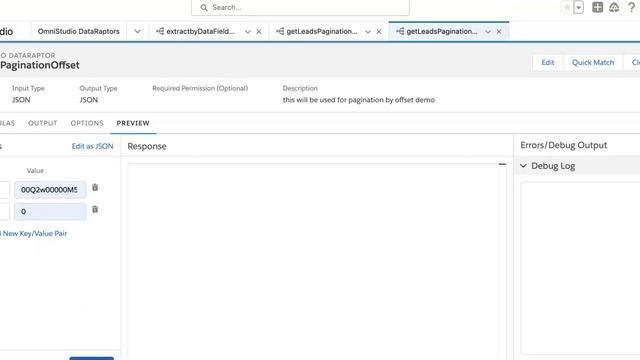Switch to the OPTIONS tab
The width and height of the screenshot is (640, 360).
tap(87, 123)
